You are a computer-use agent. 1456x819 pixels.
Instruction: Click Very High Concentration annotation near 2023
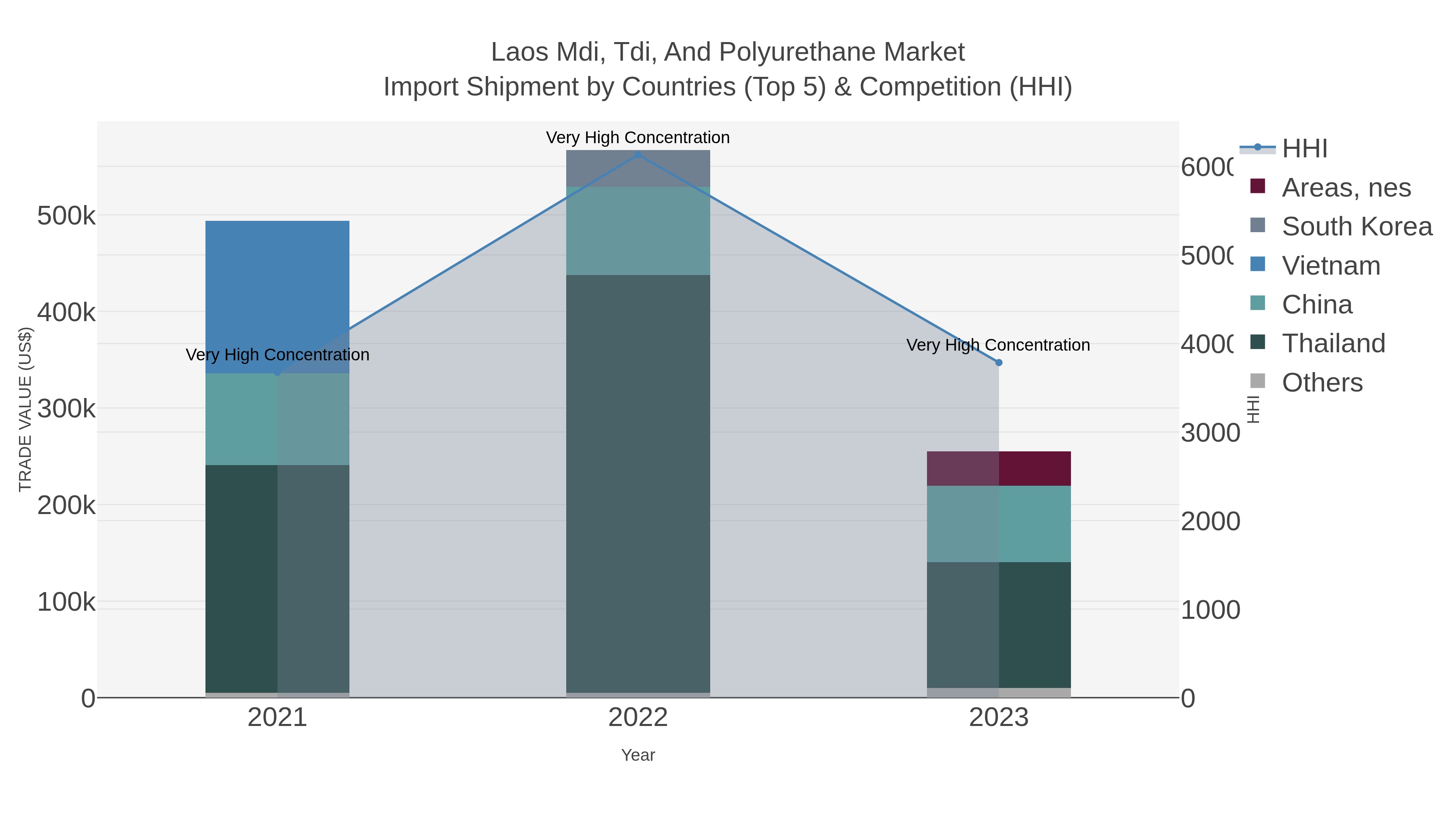click(x=998, y=345)
